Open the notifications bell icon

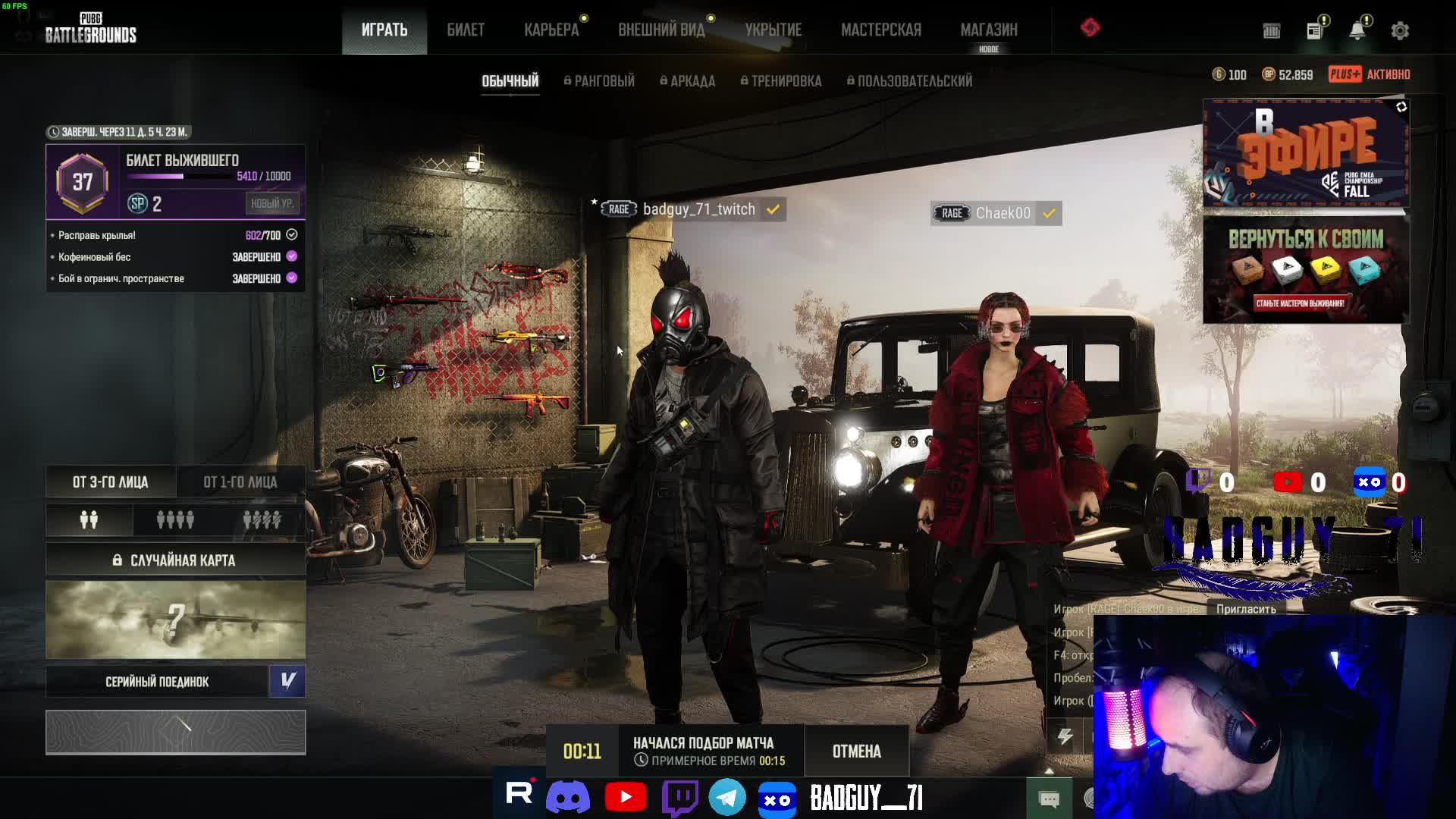coord(1357,31)
